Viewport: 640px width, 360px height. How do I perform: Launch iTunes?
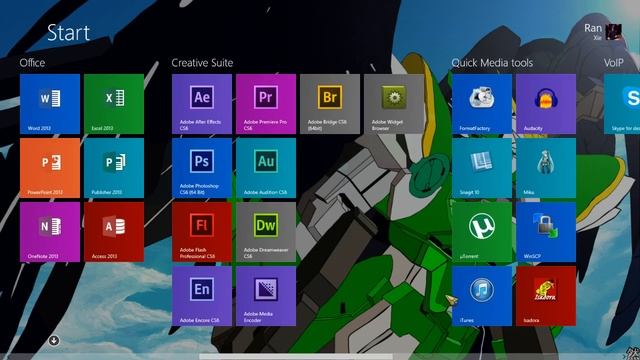[482, 296]
